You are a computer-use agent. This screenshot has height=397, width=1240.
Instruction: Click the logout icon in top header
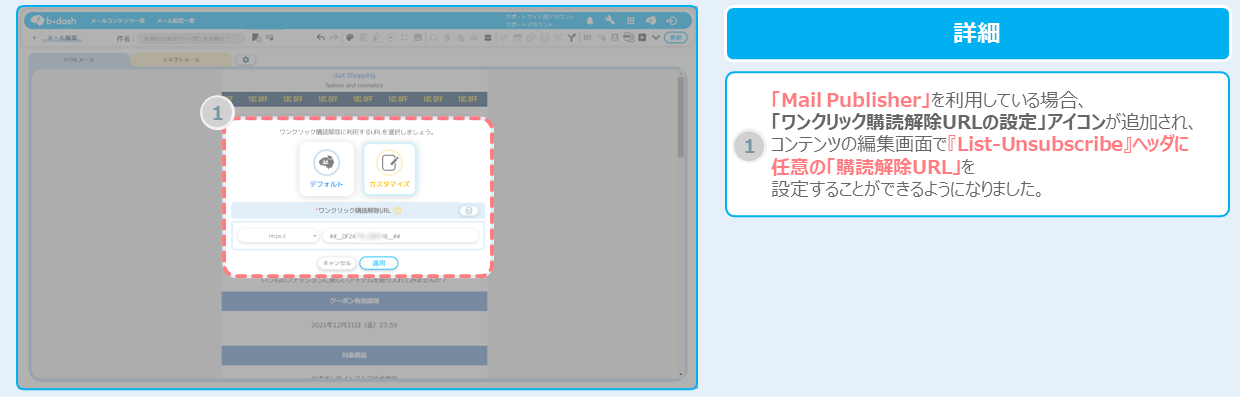671,20
